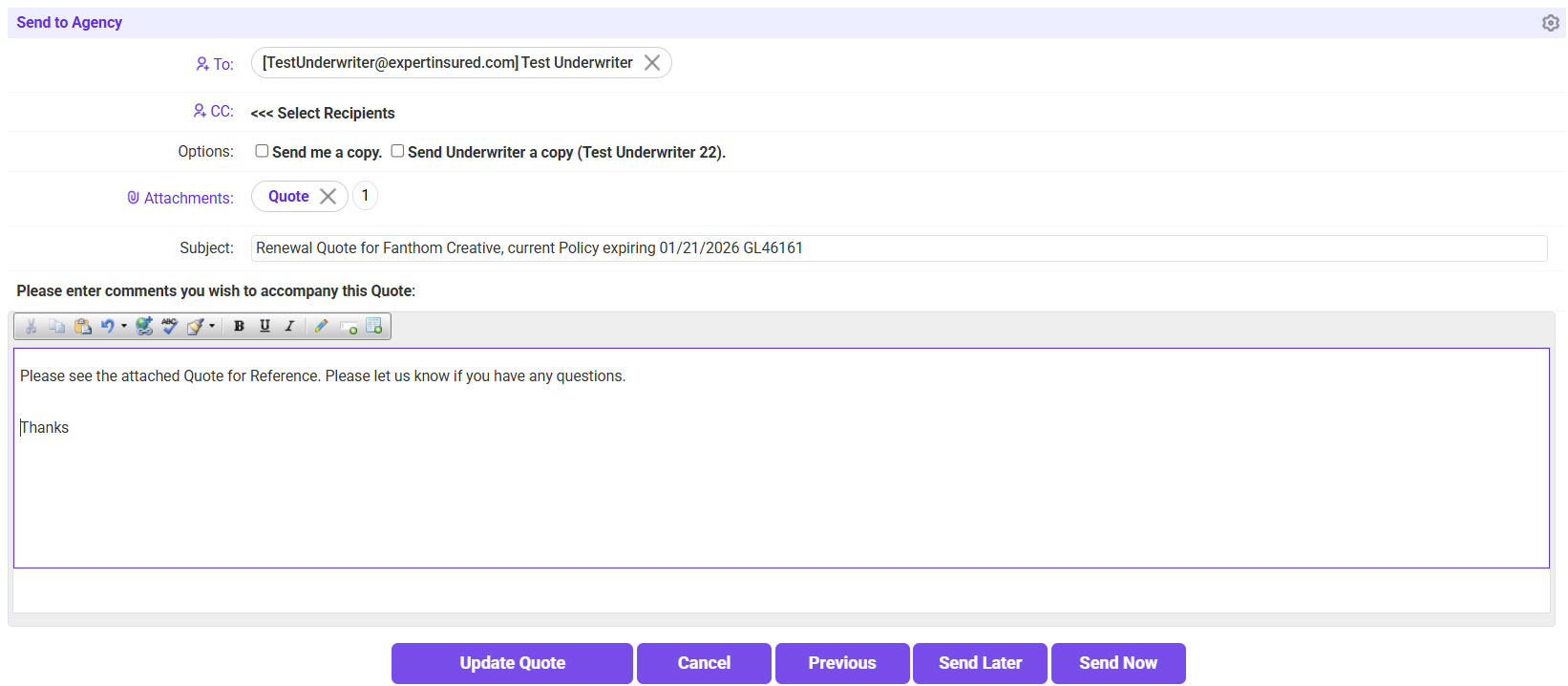Click the Insert hyperlink globe icon

point(144,327)
